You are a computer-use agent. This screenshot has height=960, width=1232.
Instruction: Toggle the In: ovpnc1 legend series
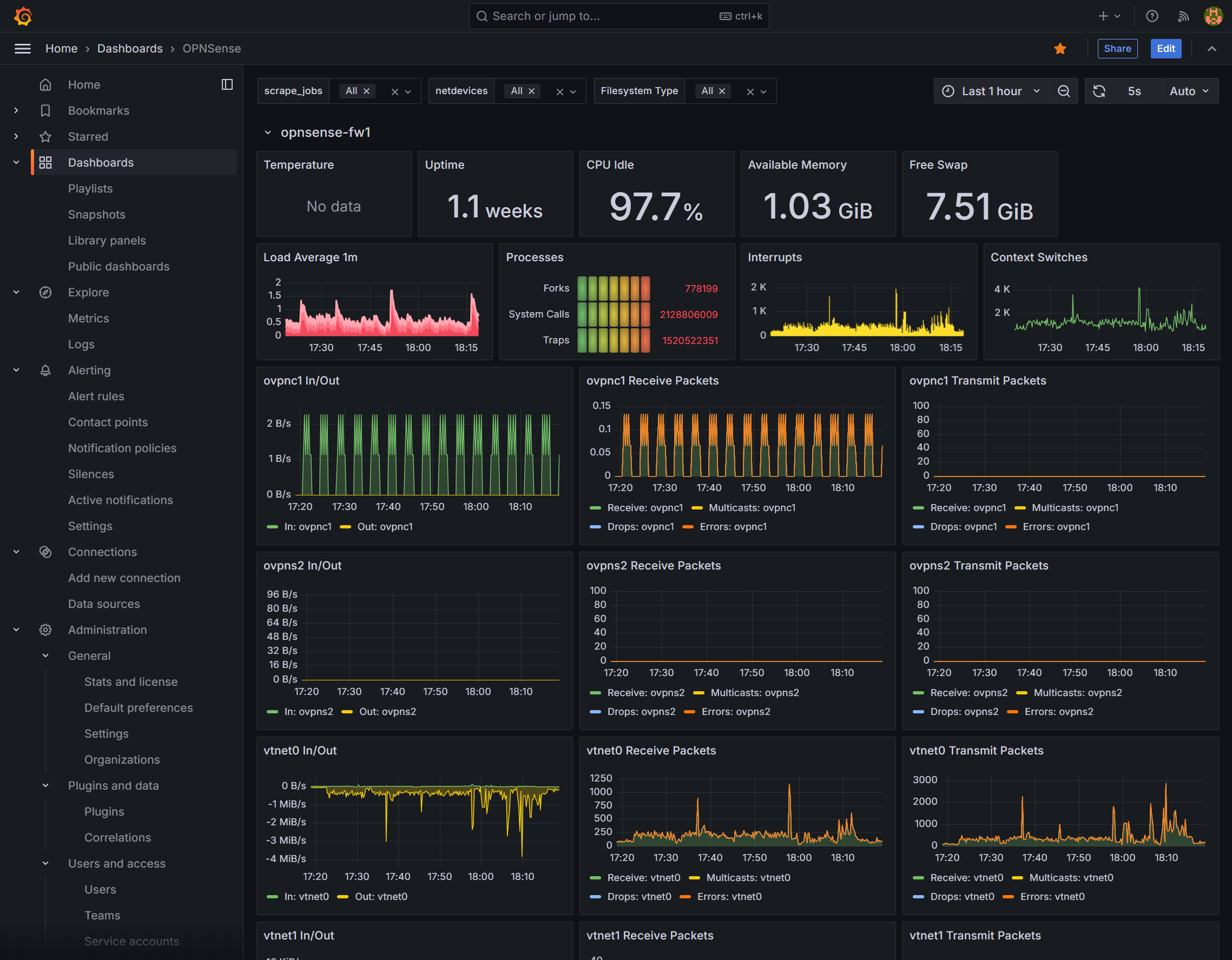point(300,526)
